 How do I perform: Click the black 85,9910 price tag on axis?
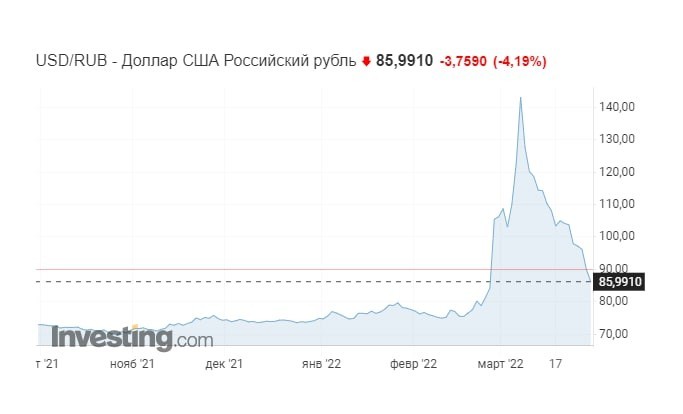click(x=619, y=282)
